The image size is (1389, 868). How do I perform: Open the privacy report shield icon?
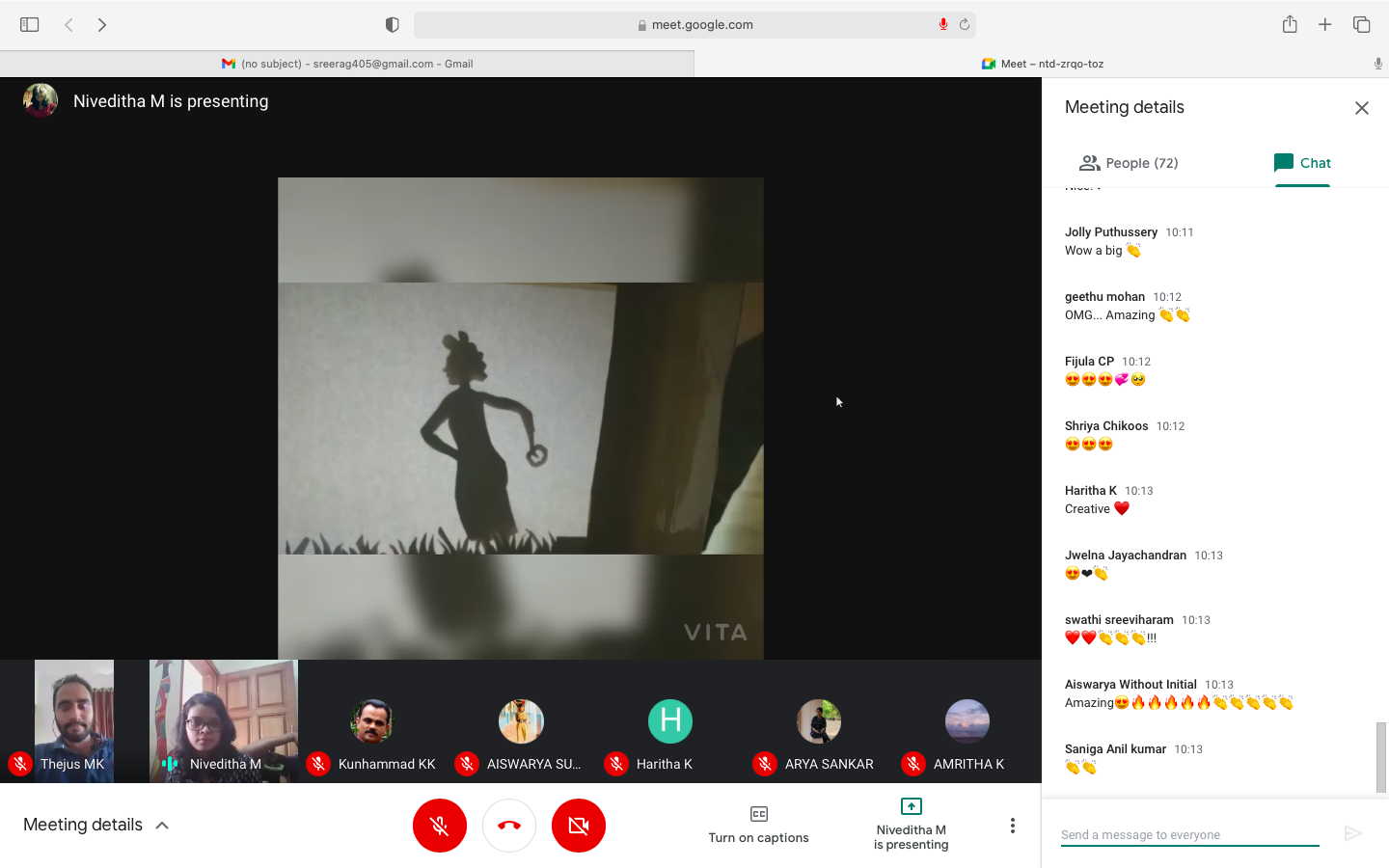tap(392, 25)
